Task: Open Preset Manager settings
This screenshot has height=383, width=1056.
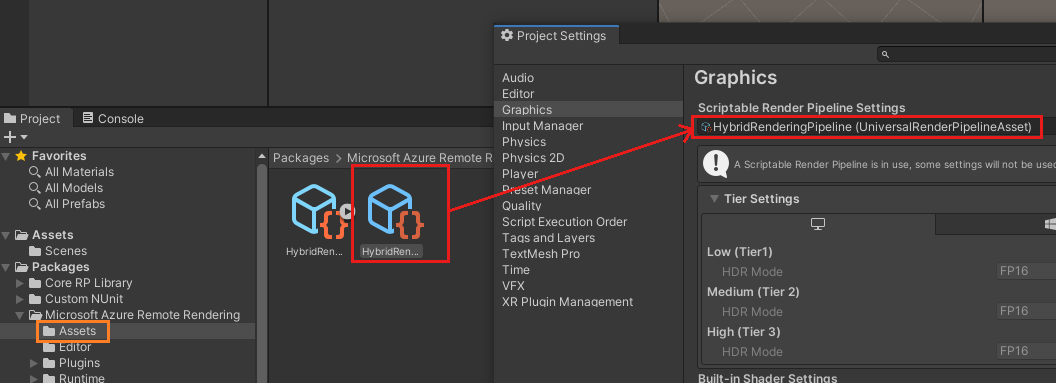Action: [546, 190]
